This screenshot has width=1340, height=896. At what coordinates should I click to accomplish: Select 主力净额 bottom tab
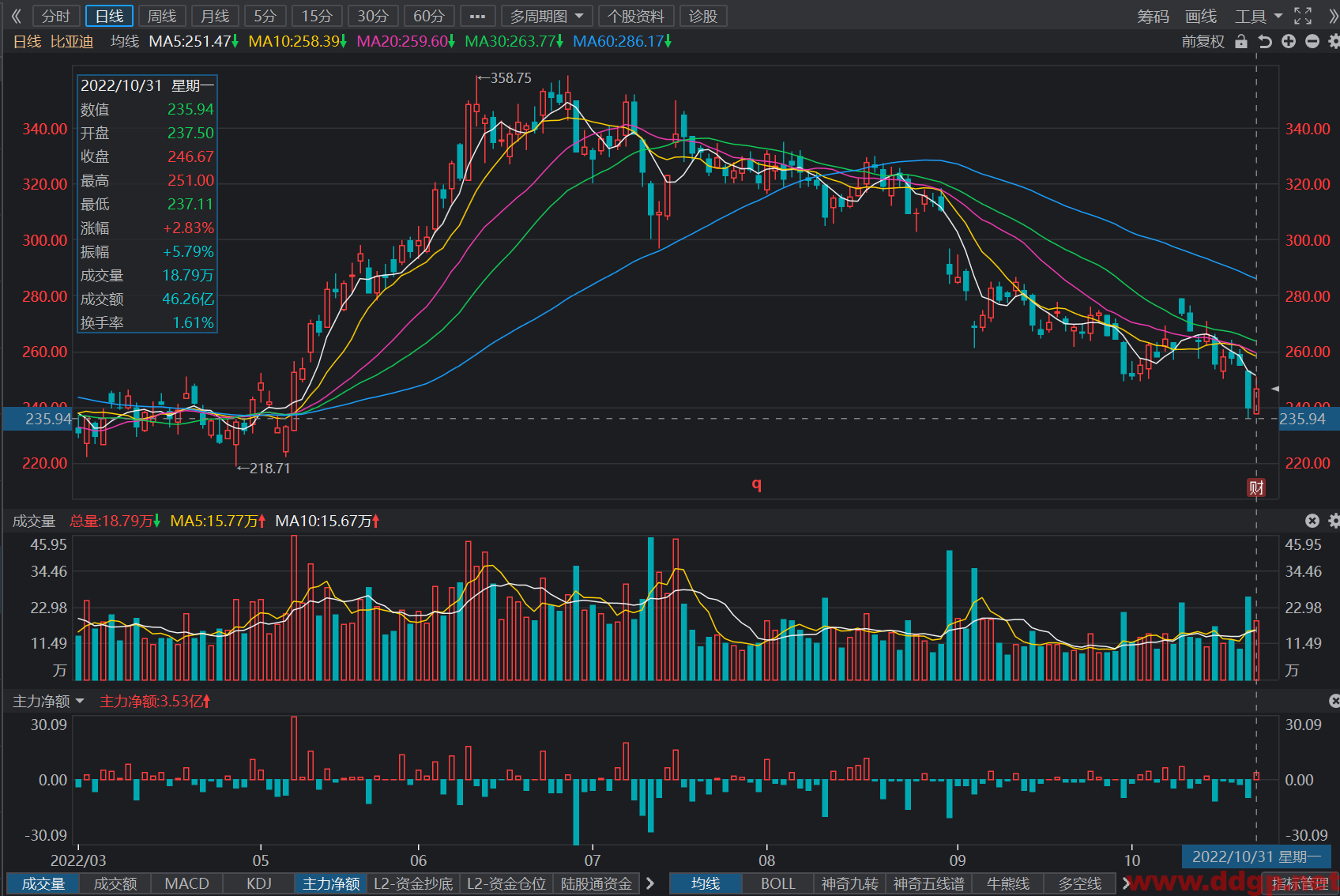331,883
